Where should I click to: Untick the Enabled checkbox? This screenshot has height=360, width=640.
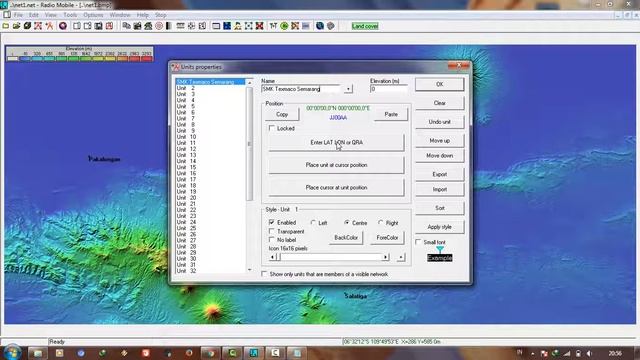coord(272,222)
